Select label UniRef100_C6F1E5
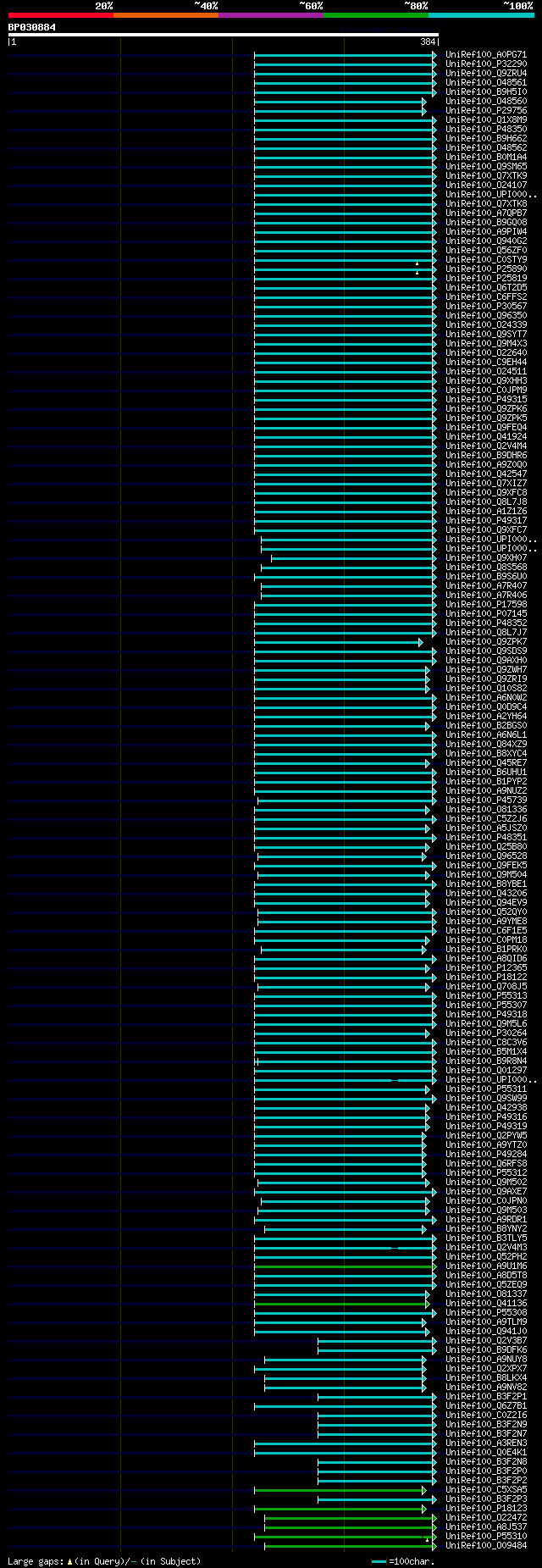542x1568 pixels. 486,930
